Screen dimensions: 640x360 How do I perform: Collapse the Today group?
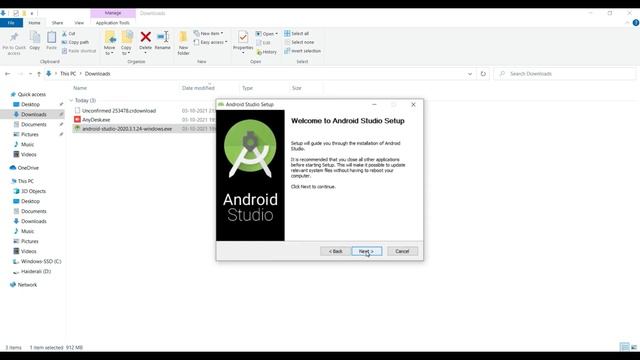pos(71,100)
